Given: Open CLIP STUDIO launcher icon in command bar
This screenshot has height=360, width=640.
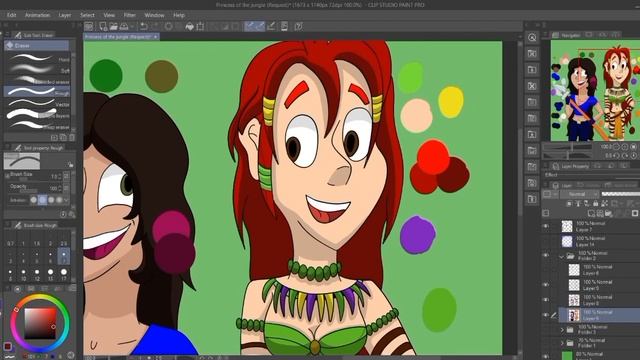Looking at the screenshot, I should pyautogui.click(x=89, y=27).
